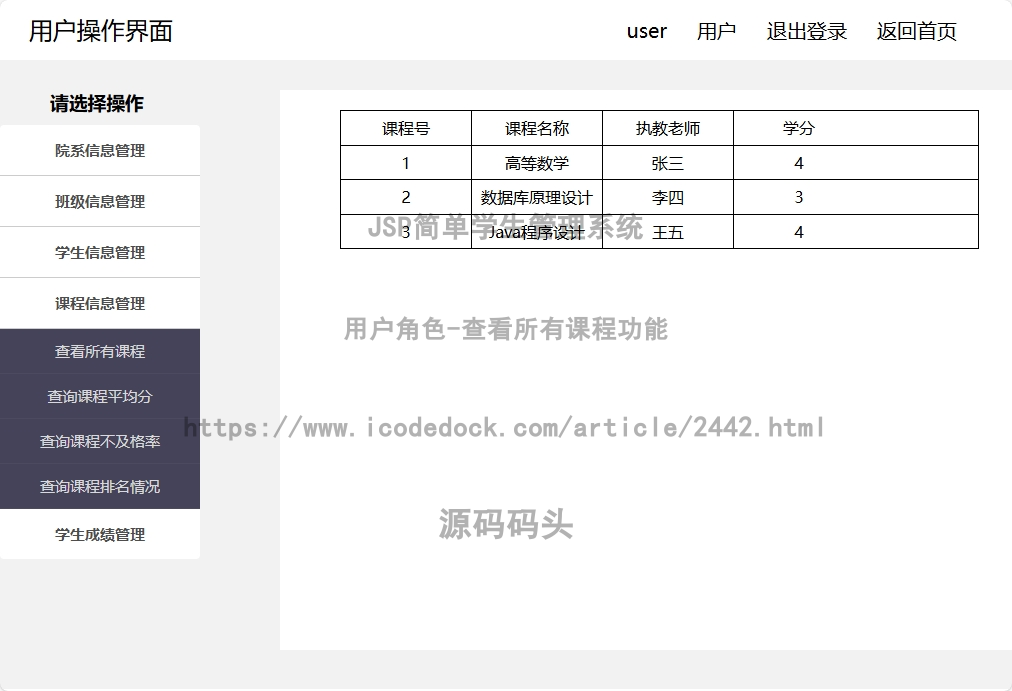Click teacher 王五 in the table
This screenshot has height=691, width=1012.
[668, 232]
